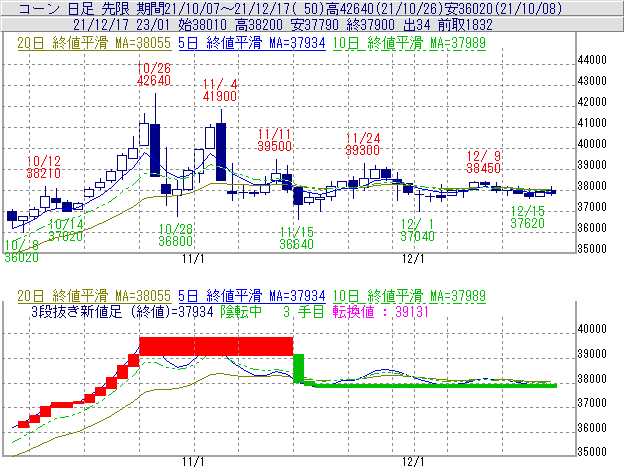Click the 終37900 close price in header
Screen dimensions: 624x475
pyautogui.click(x=371, y=25)
